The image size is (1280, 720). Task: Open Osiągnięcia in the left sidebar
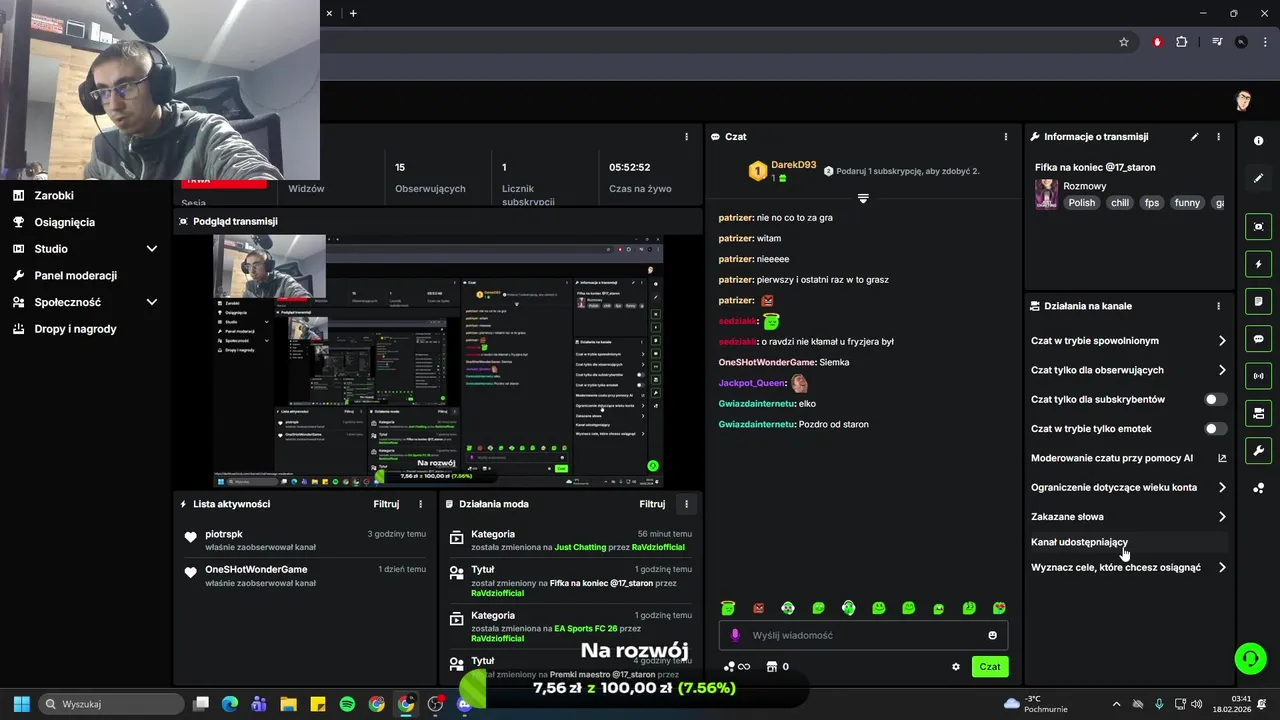[x=64, y=222]
